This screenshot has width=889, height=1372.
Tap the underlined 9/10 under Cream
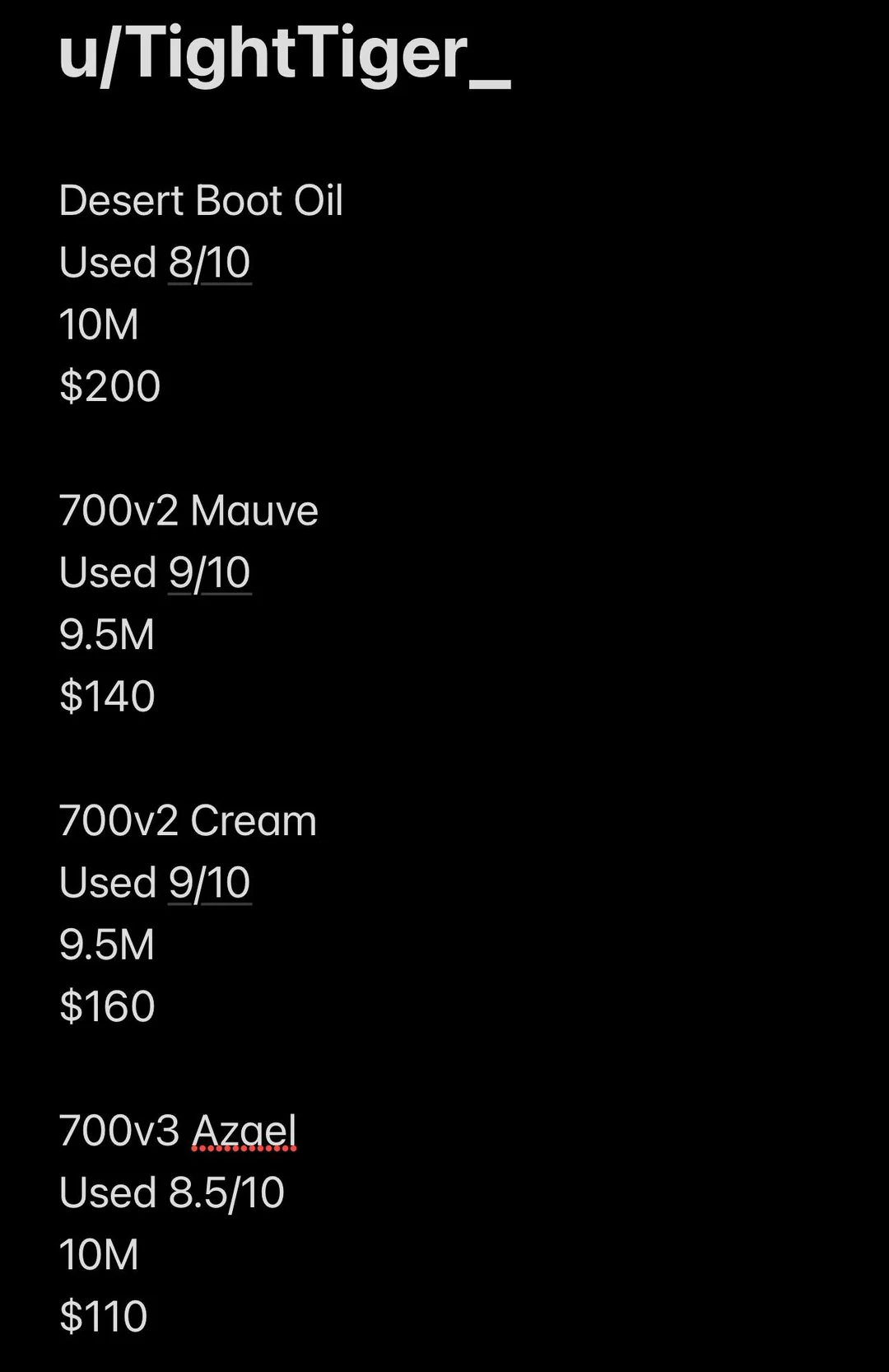(210, 883)
